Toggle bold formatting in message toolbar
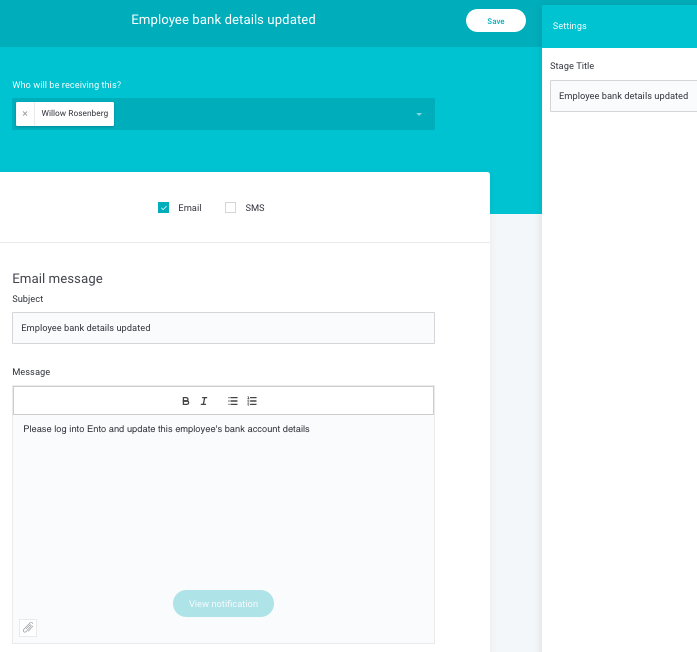The width and height of the screenshot is (697, 652). click(185, 401)
